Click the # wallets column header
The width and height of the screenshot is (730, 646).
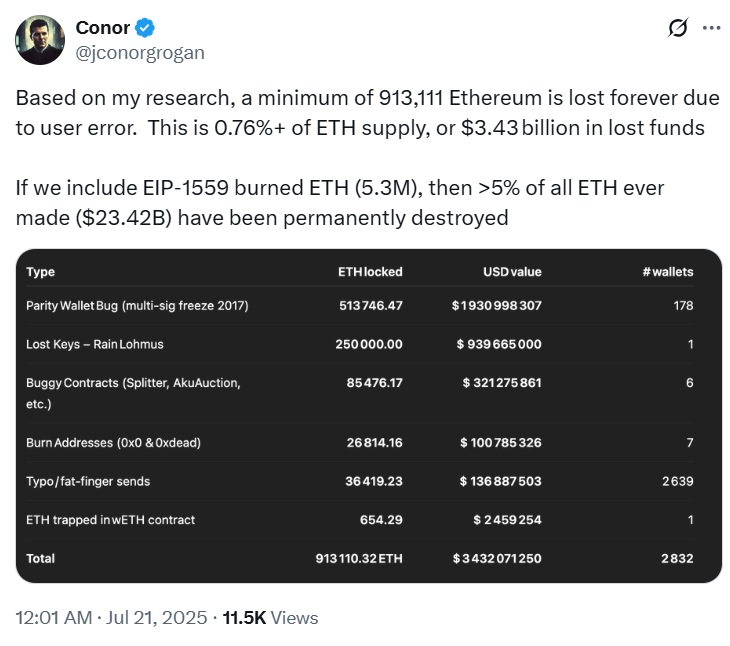tap(668, 272)
